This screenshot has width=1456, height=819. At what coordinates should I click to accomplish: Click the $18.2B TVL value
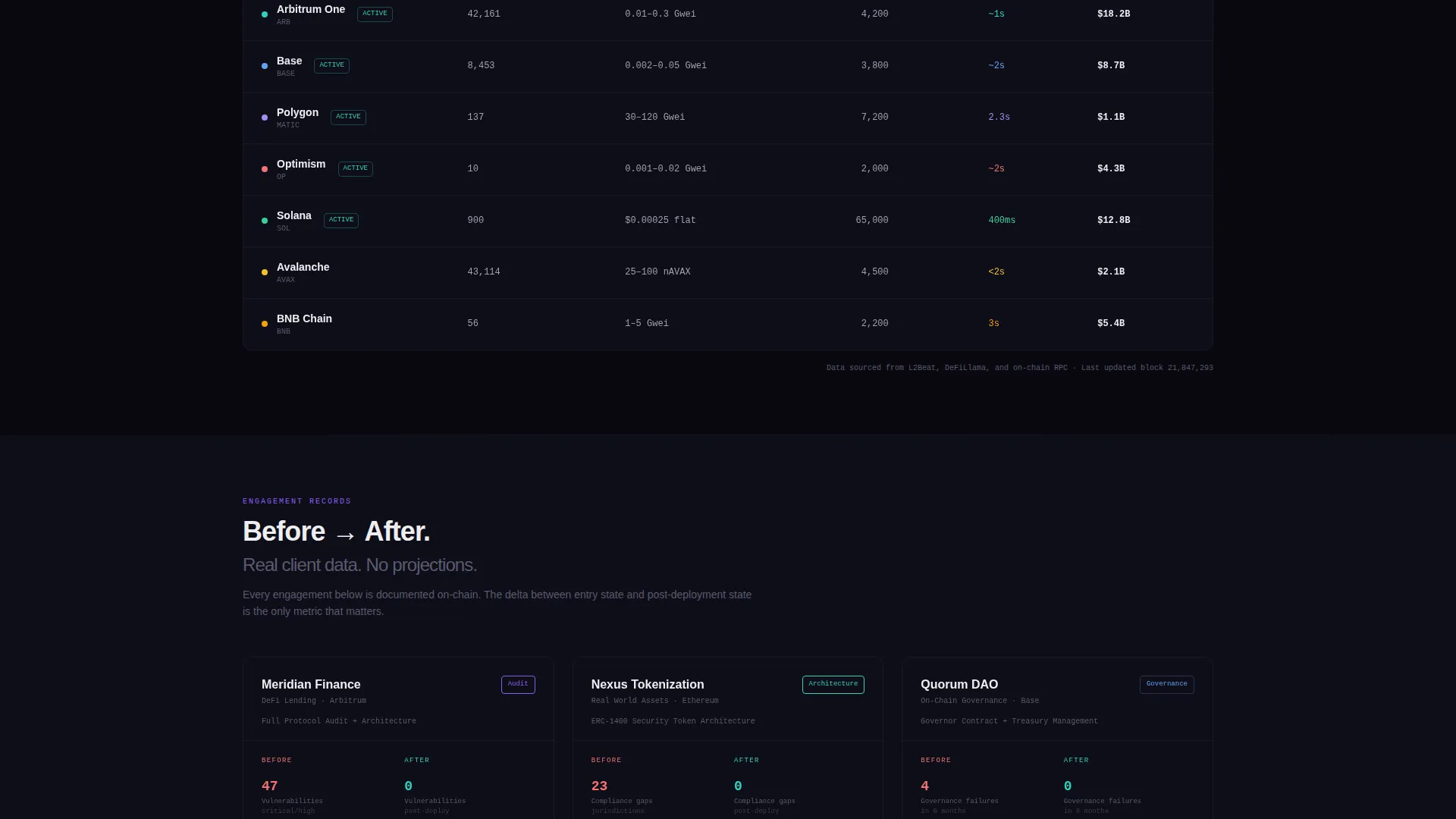click(x=1113, y=14)
